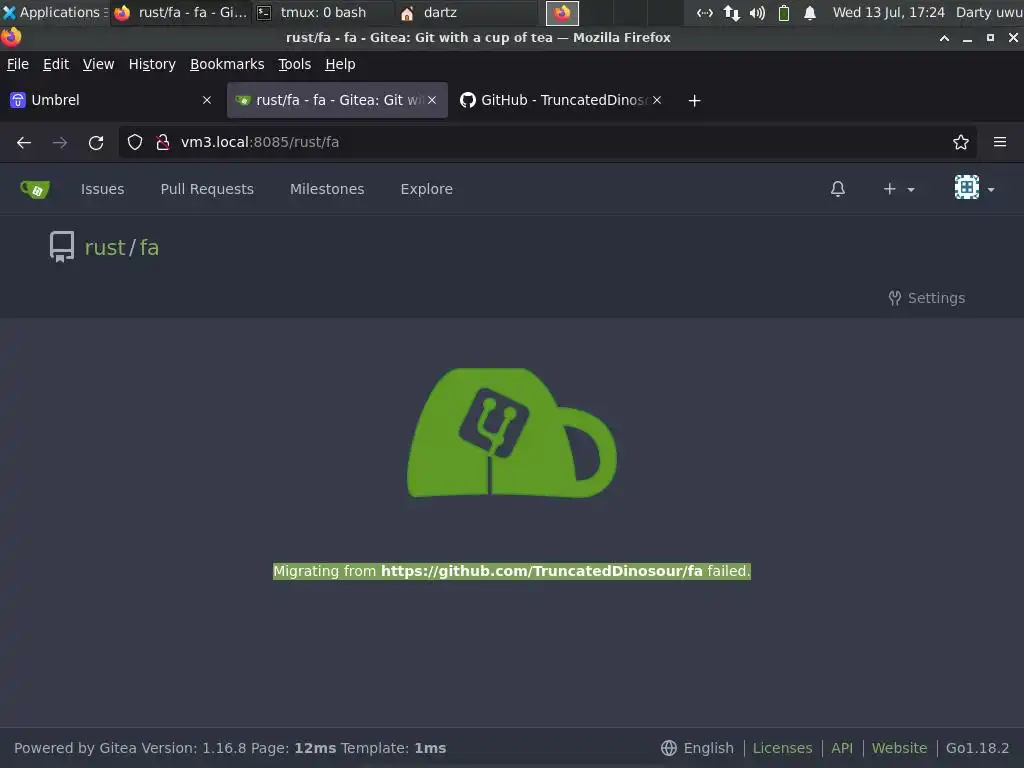Open the Edit menu

[x=56, y=64]
